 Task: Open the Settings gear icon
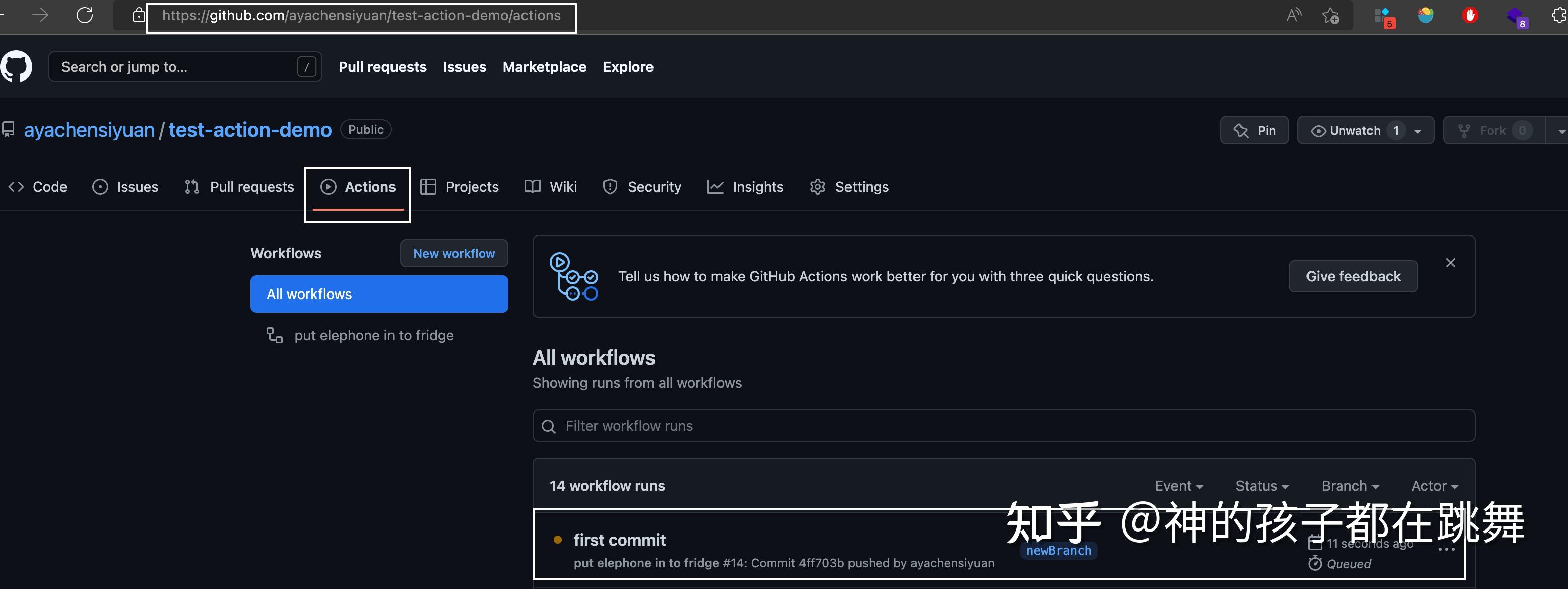tap(817, 187)
